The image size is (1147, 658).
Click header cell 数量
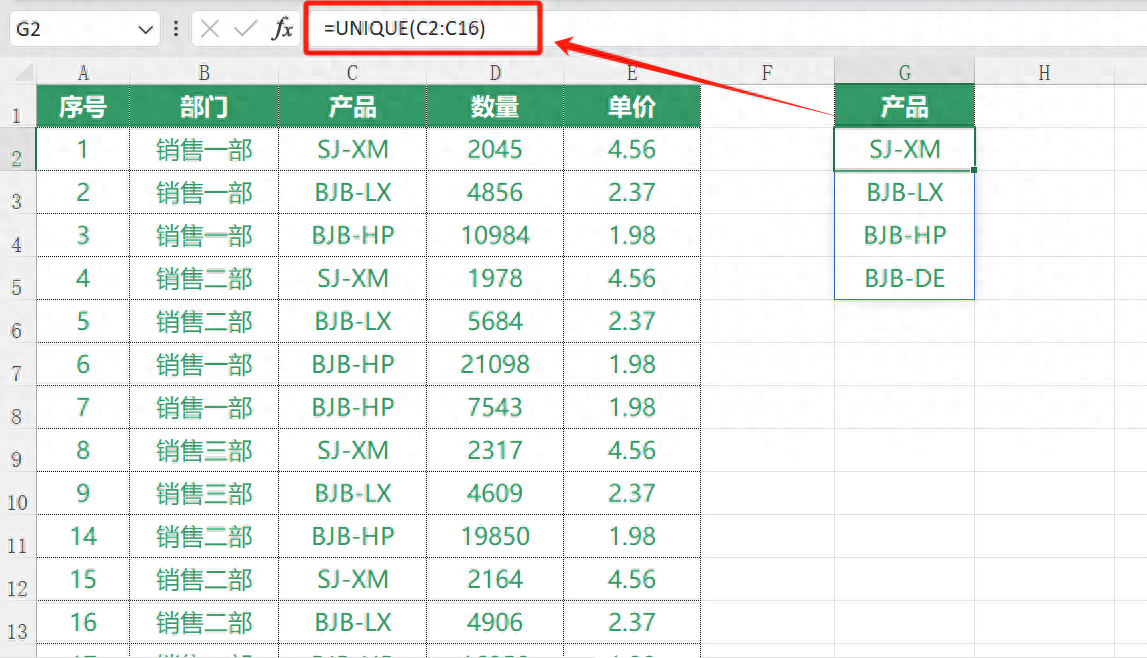tap(495, 107)
